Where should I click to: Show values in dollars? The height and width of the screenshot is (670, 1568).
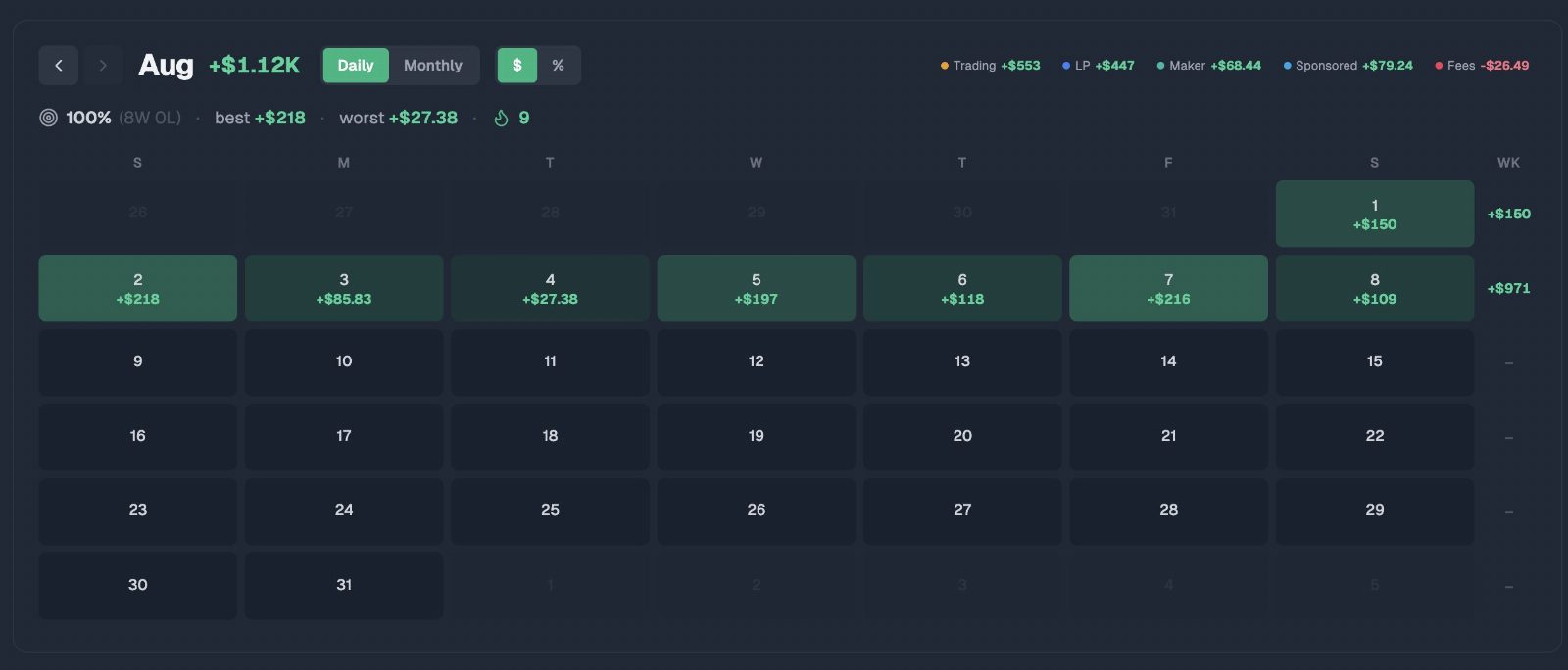[x=517, y=66]
